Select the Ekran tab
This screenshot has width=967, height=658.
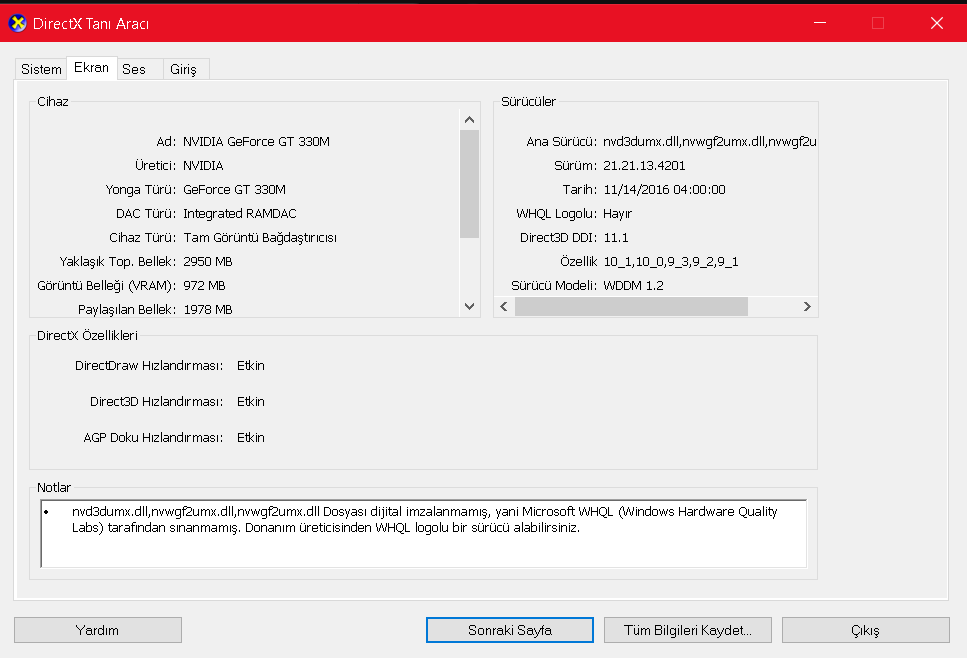91,67
